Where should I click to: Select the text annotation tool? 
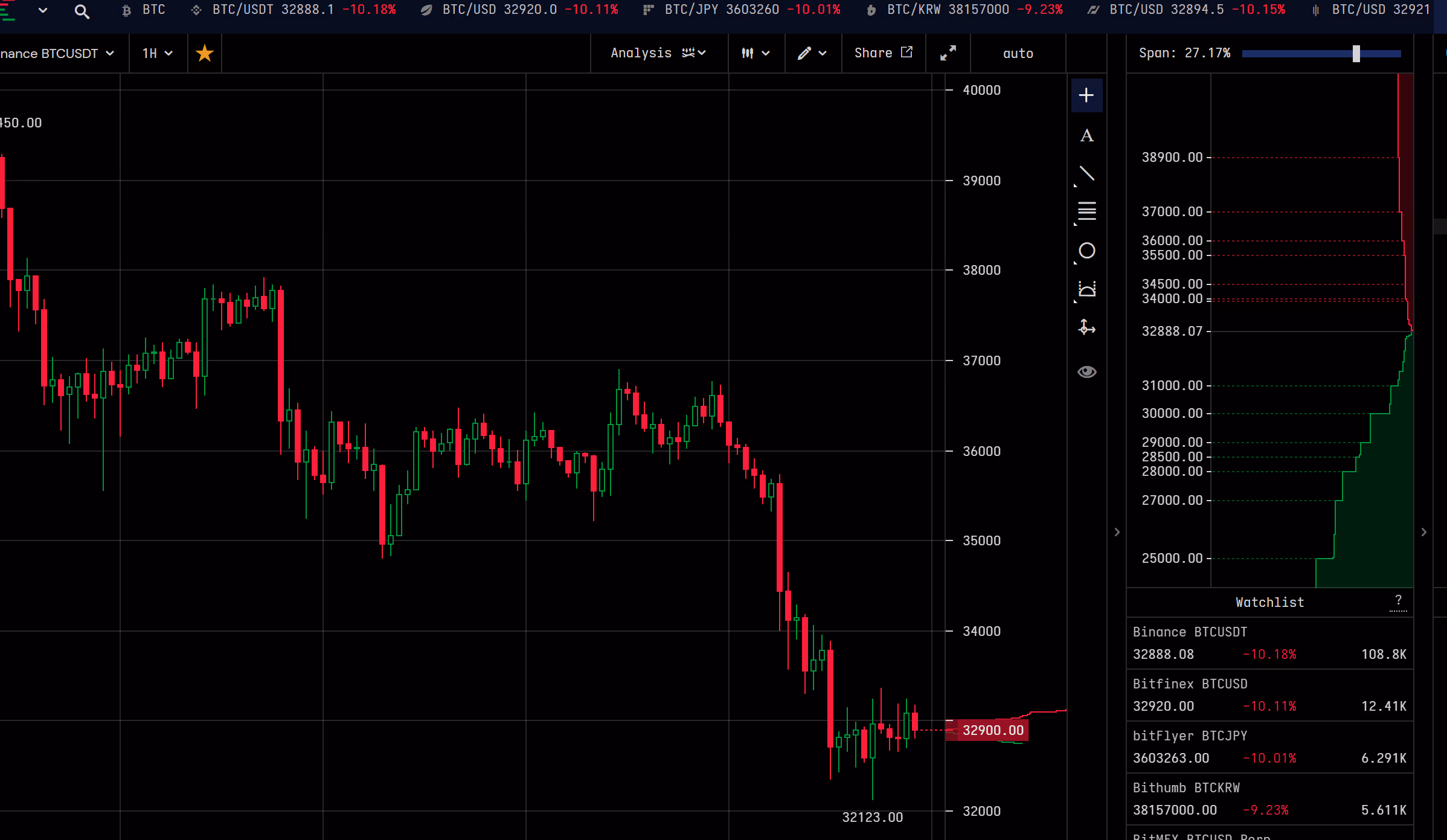pyautogui.click(x=1086, y=135)
